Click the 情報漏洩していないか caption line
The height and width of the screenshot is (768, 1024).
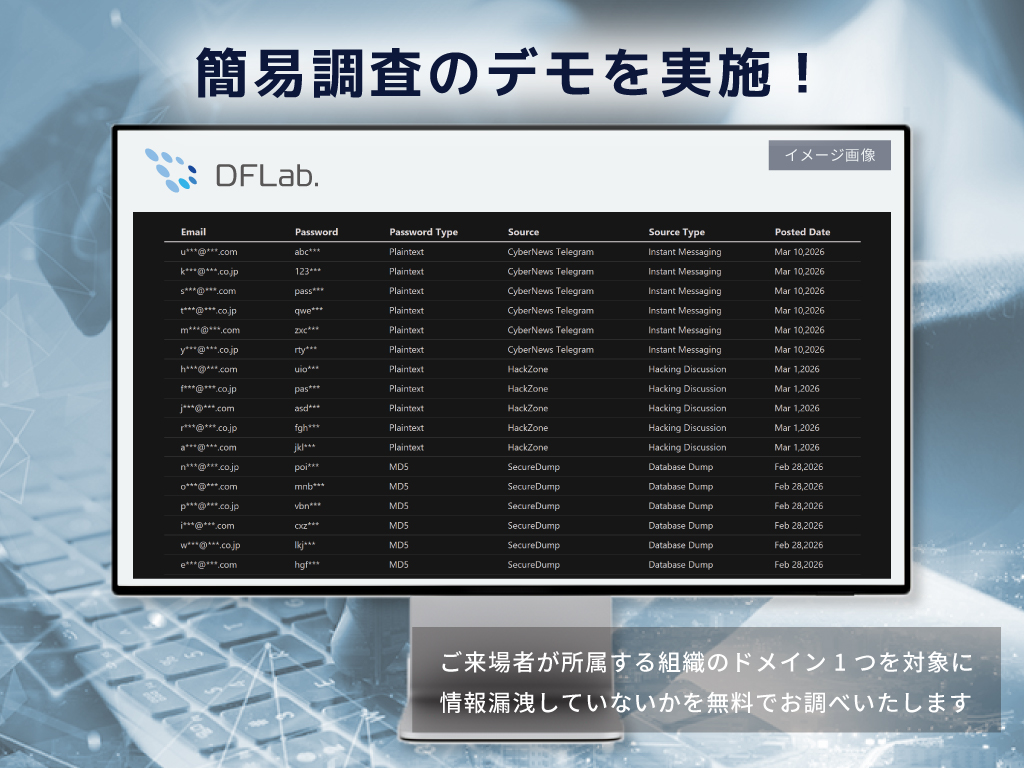pyautogui.click(x=705, y=703)
